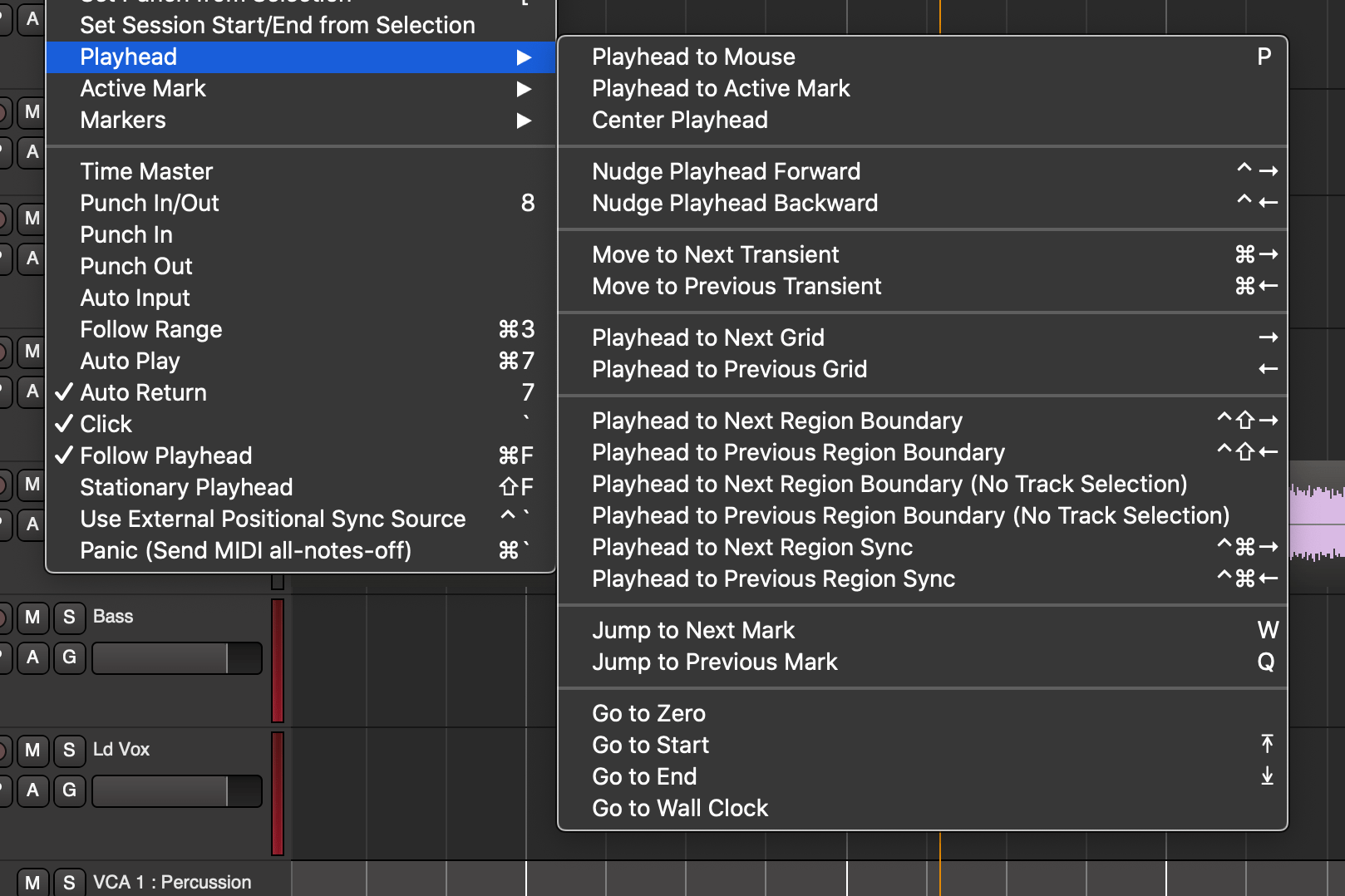Toggle Auto Return off
The width and height of the screenshot is (1345, 896).
coord(143,392)
